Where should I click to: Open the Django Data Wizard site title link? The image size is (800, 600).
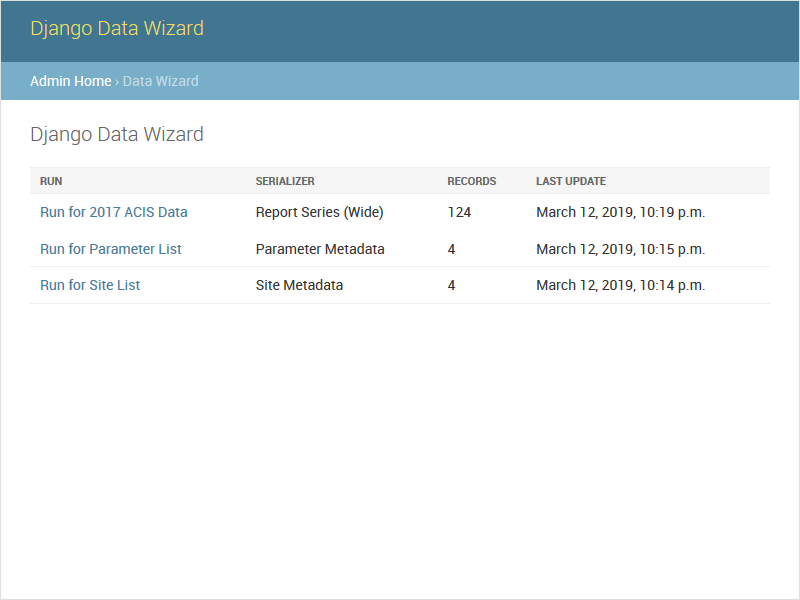pos(117,29)
